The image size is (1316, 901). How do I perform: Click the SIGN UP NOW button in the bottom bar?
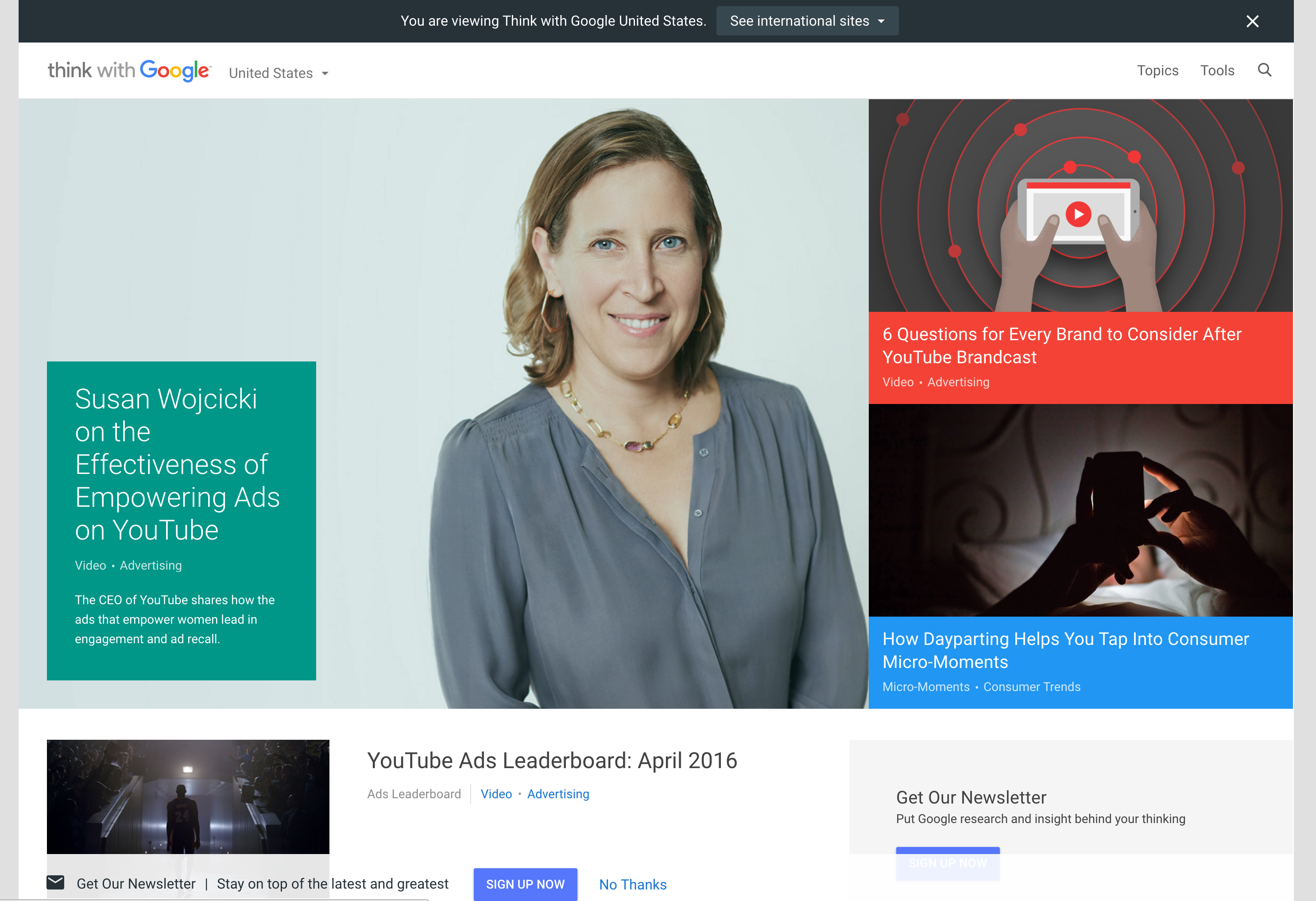coord(525,884)
